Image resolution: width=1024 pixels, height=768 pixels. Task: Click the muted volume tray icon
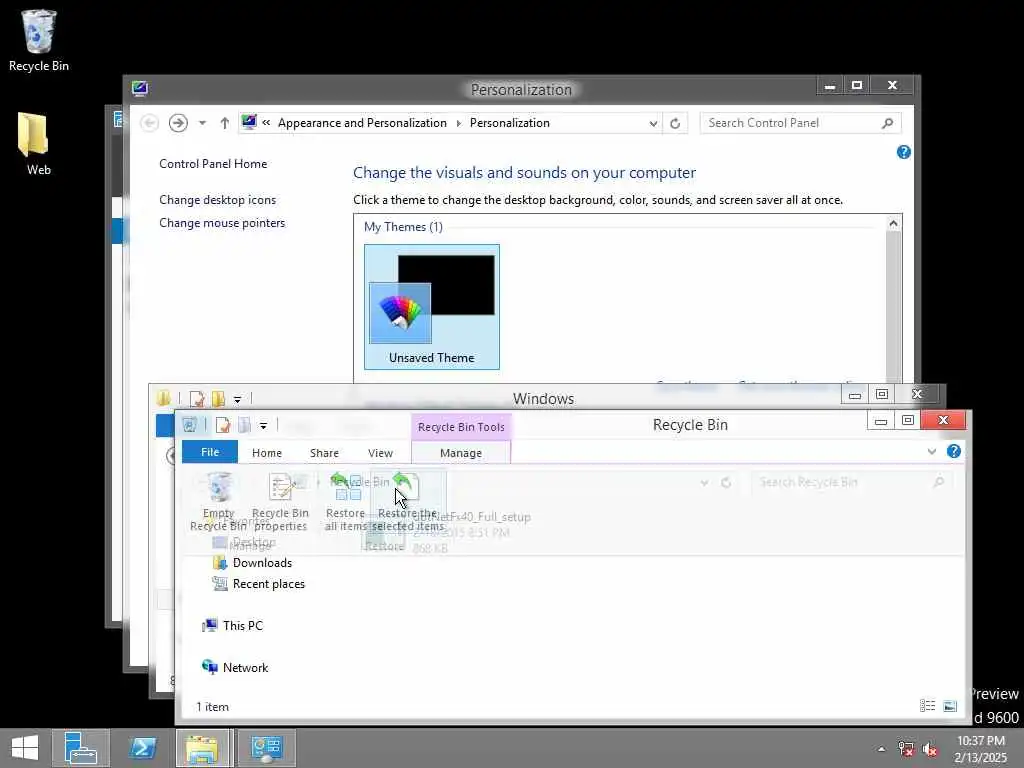coord(930,749)
